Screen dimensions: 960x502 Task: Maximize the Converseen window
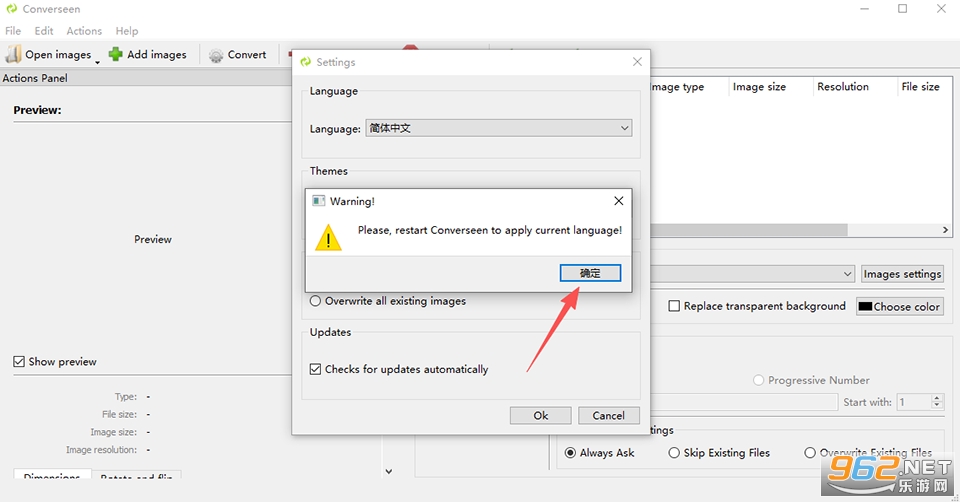click(902, 9)
